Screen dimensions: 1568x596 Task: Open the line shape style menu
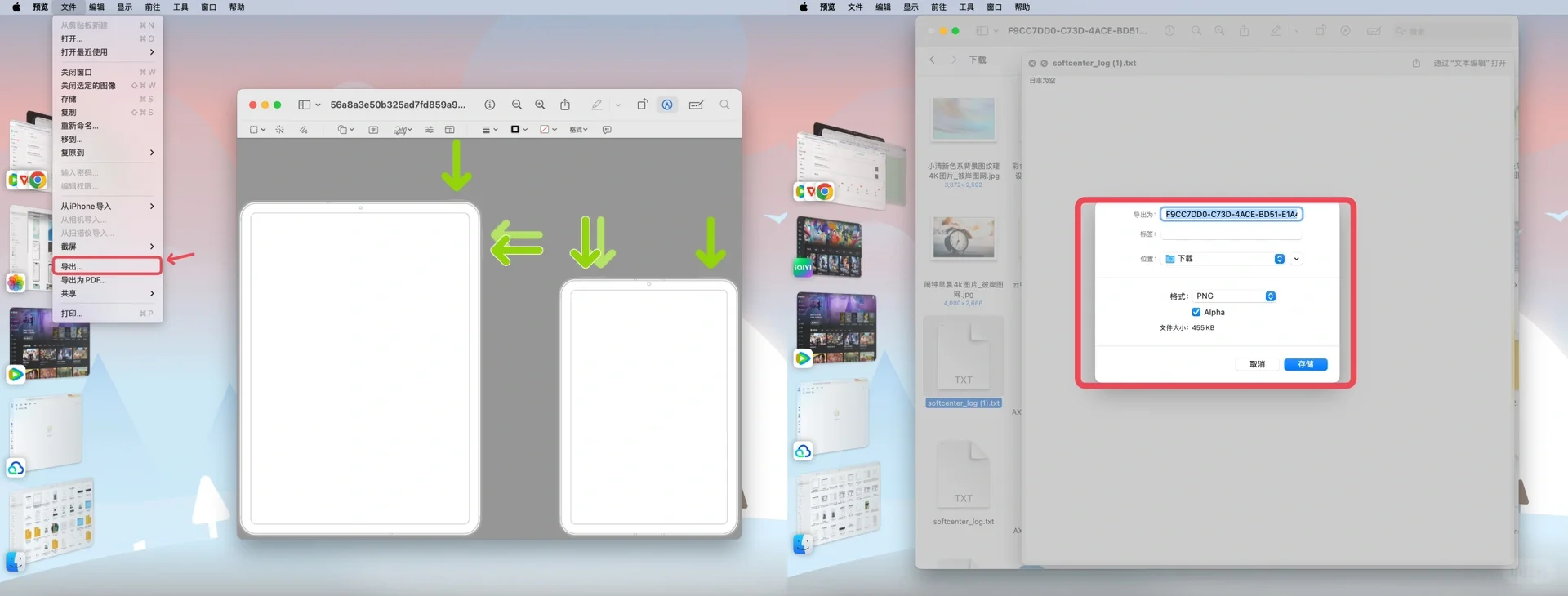490,130
